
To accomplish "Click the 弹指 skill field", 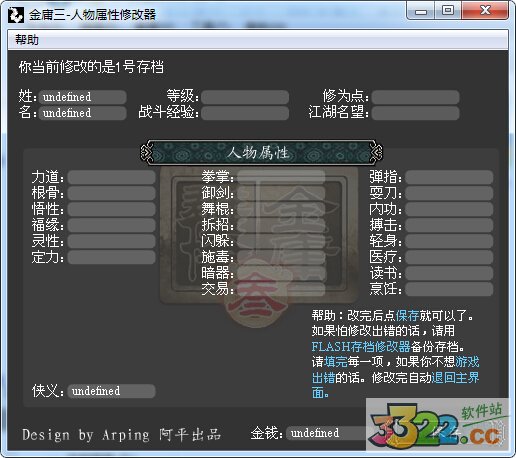I will pyautogui.click(x=449, y=177).
